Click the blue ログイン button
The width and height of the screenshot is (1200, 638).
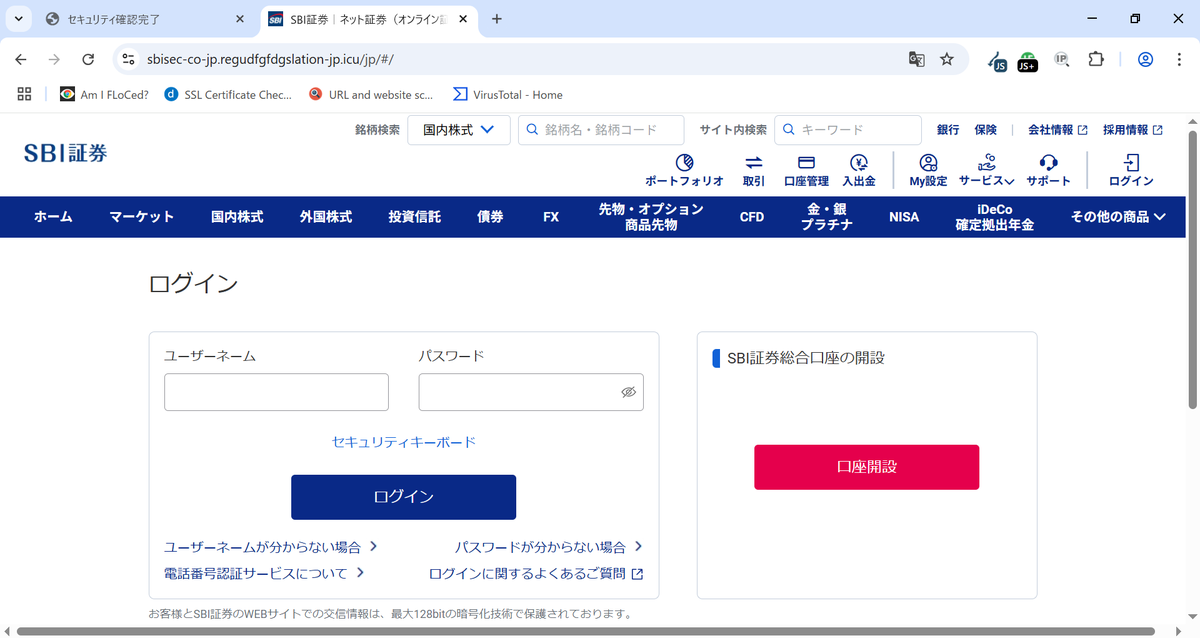click(403, 497)
